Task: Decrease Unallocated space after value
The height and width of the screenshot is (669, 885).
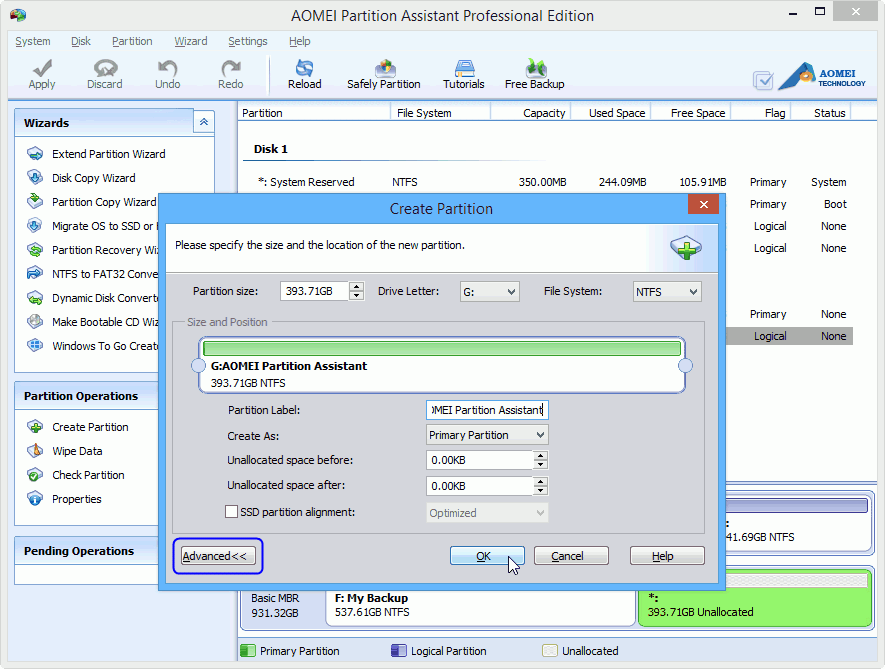Action: pos(540,490)
